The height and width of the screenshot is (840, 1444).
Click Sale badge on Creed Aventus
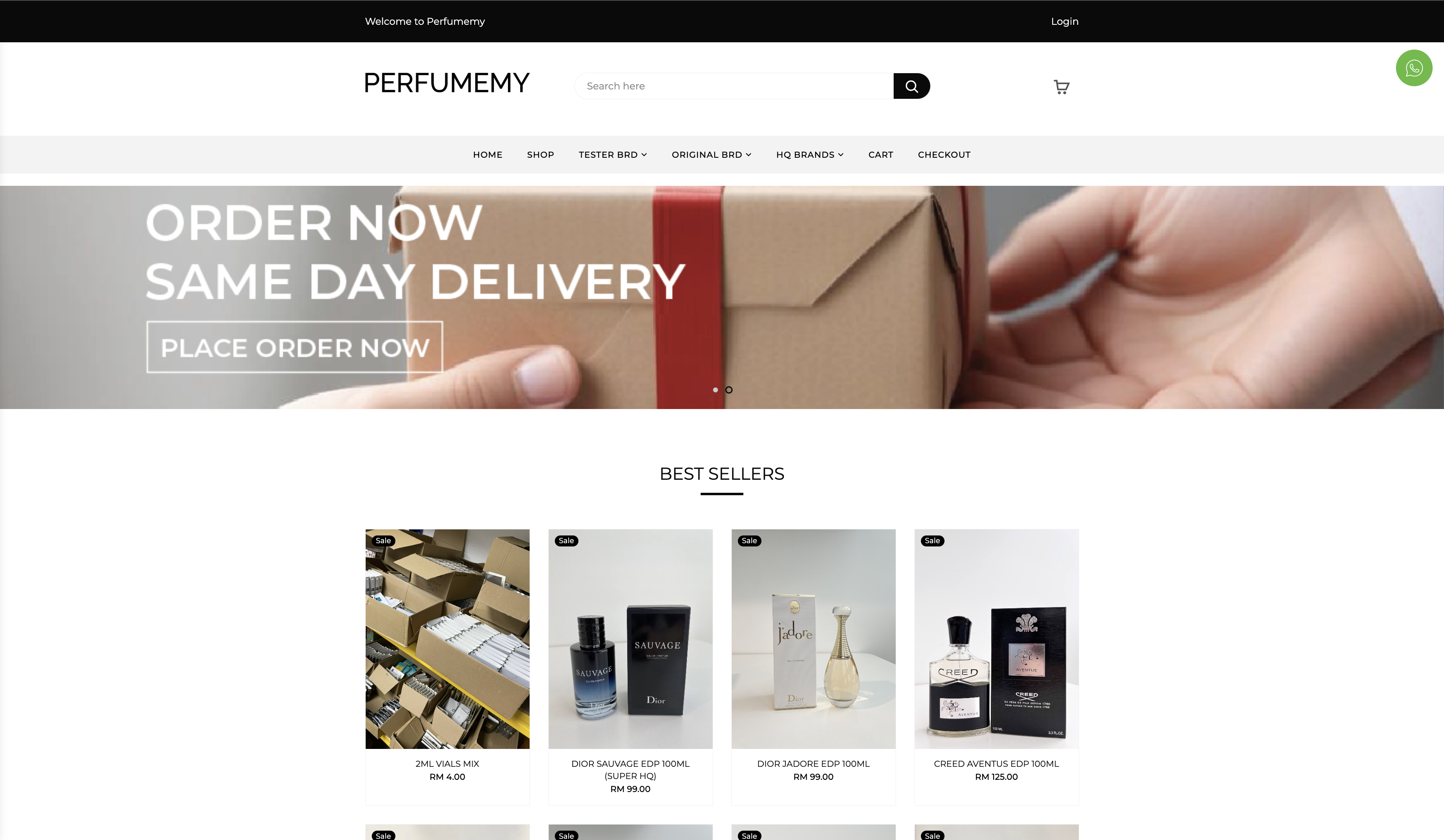pyautogui.click(x=932, y=540)
